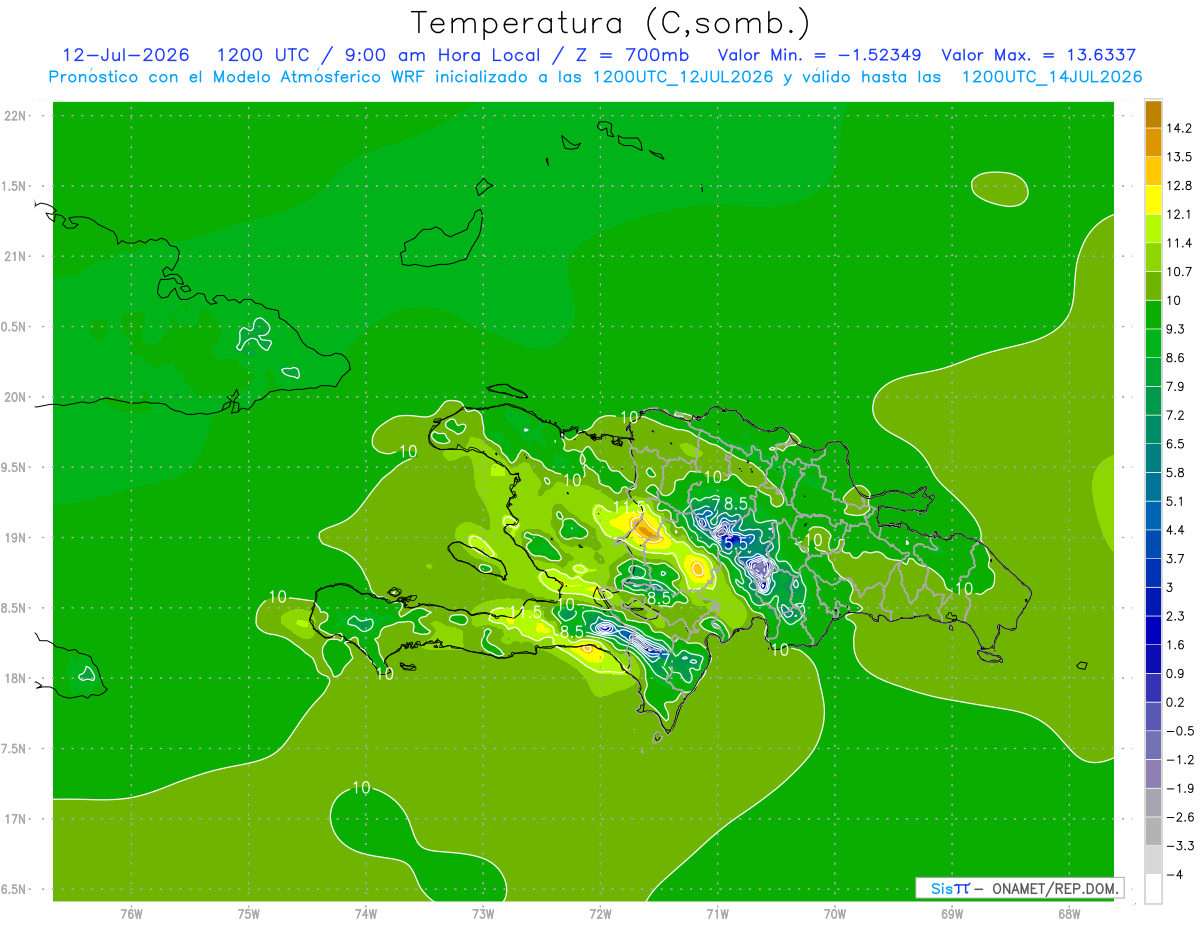Click the 3.7 colorbar label
This screenshot has width=1200, height=927.
coord(1177,559)
